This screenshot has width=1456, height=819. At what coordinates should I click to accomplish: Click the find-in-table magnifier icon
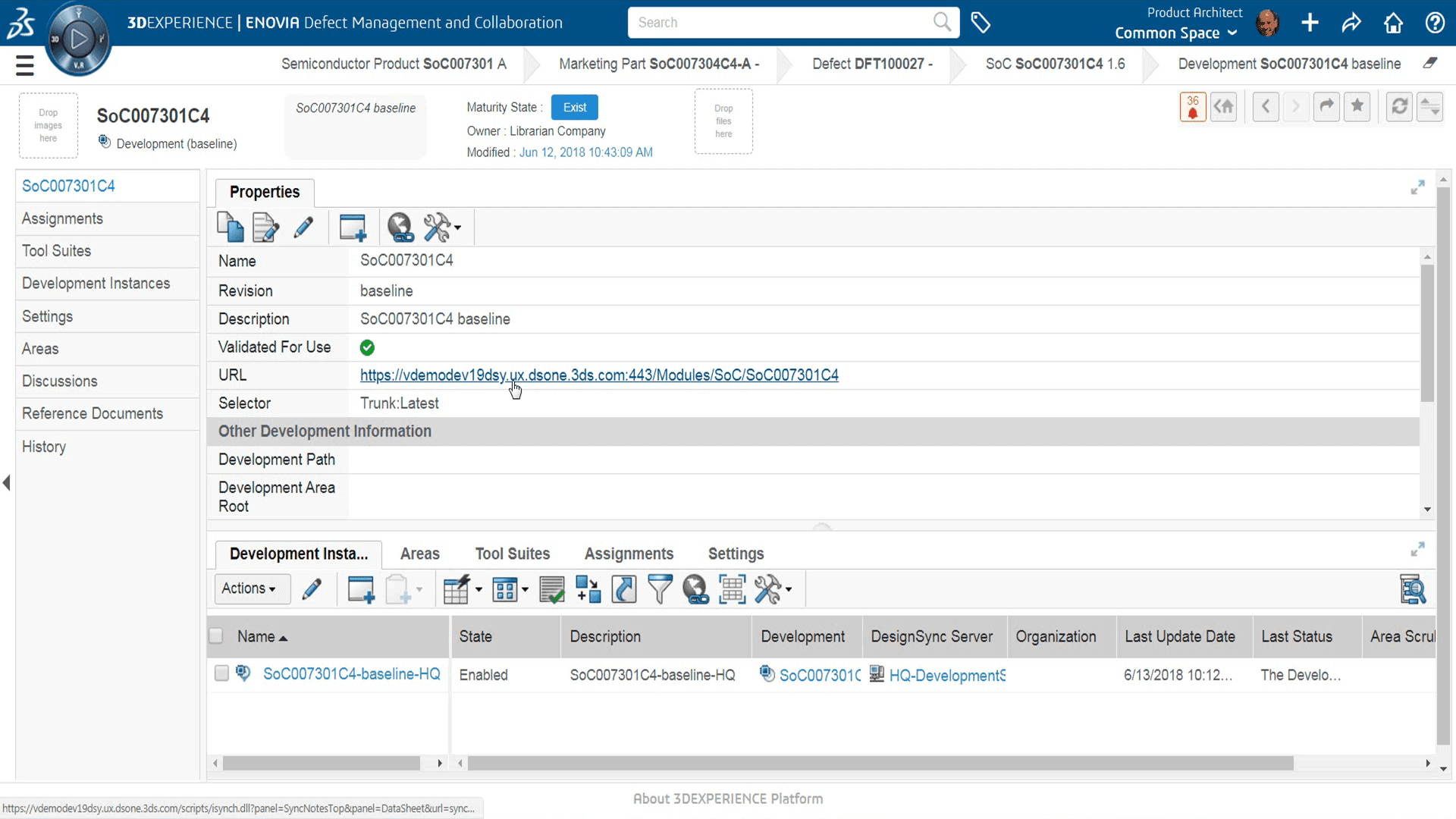click(1413, 589)
